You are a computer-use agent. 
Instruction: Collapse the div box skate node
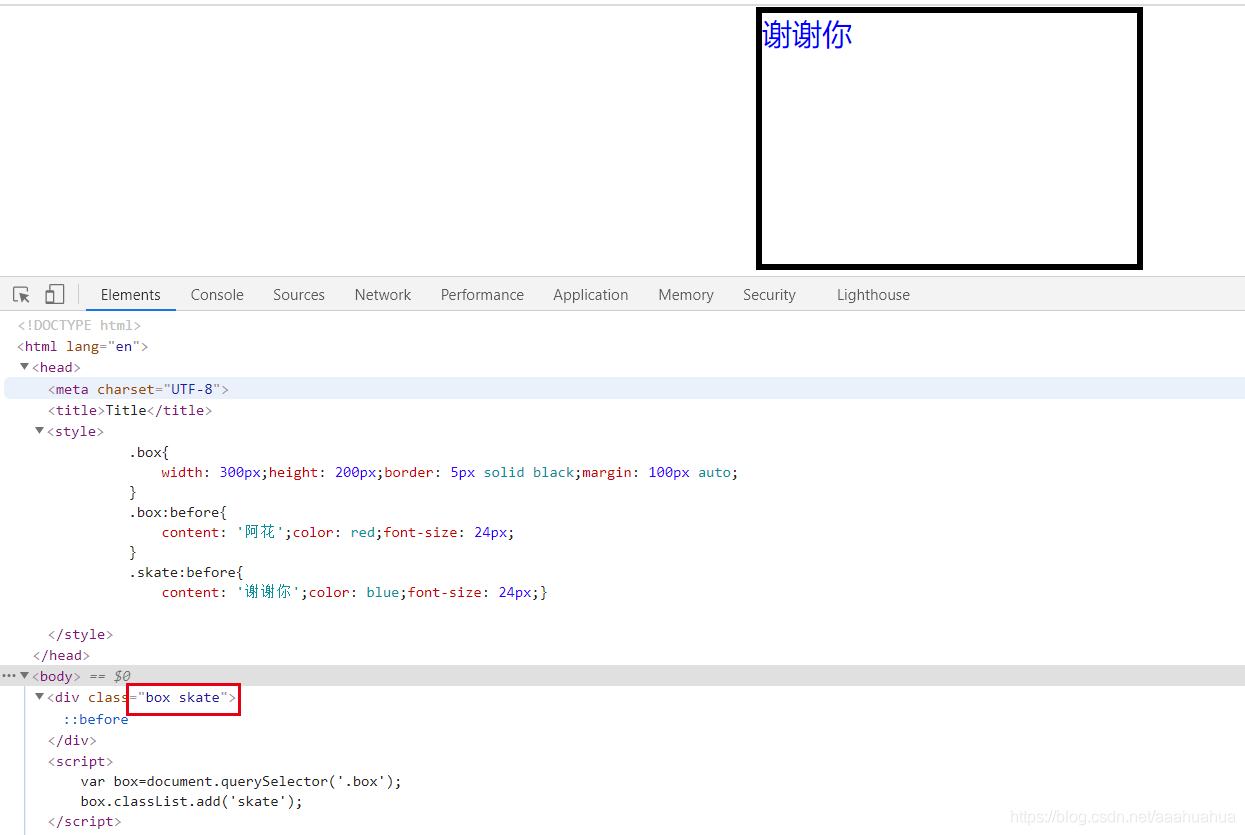40,697
